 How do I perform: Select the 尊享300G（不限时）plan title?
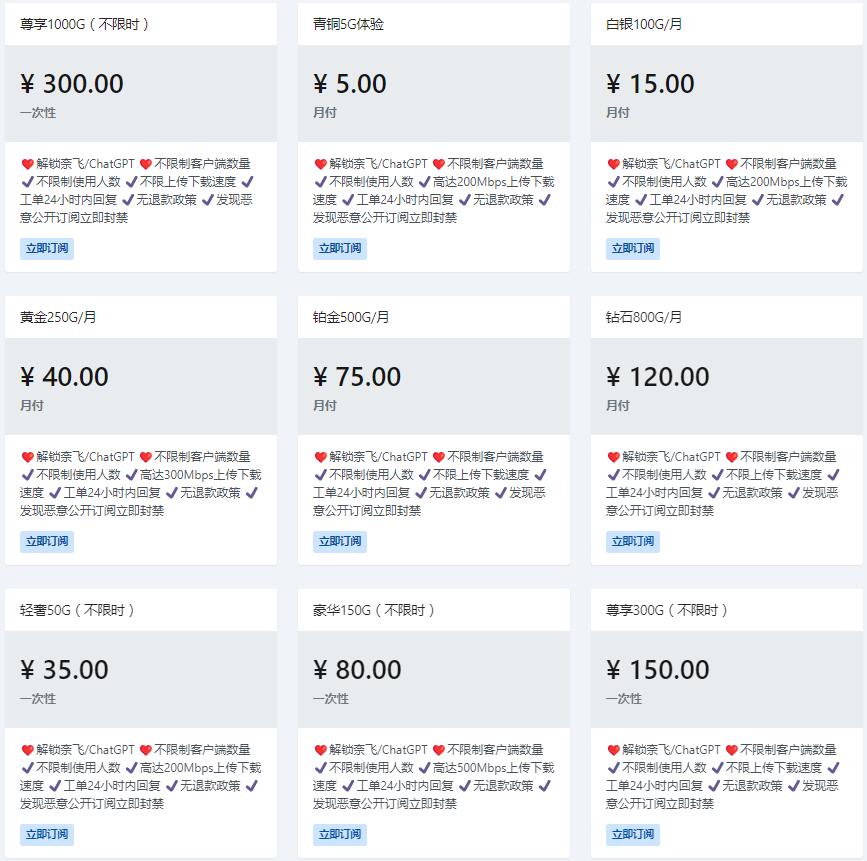coord(667,610)
